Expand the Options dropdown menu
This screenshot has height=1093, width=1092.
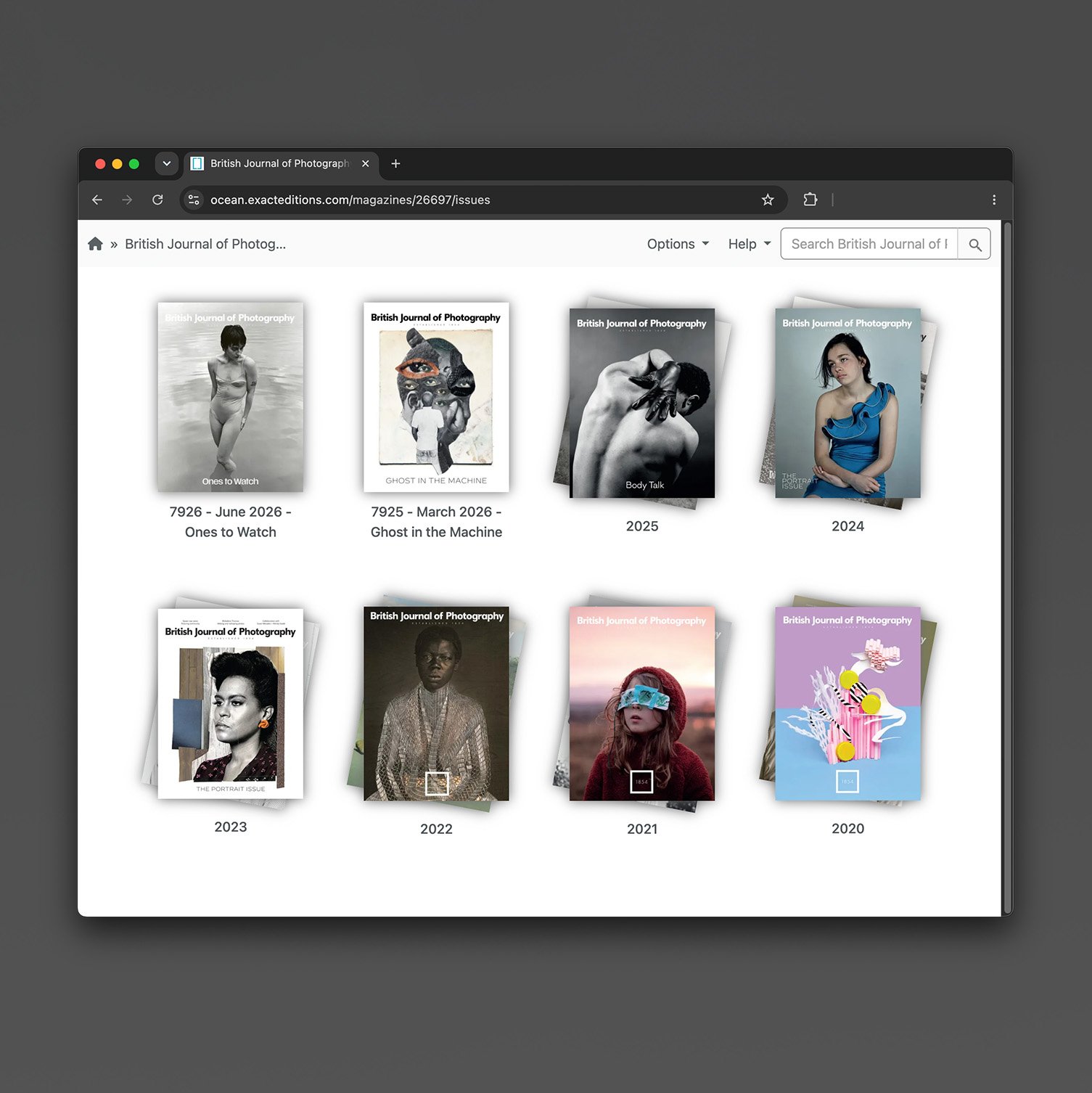678,244
